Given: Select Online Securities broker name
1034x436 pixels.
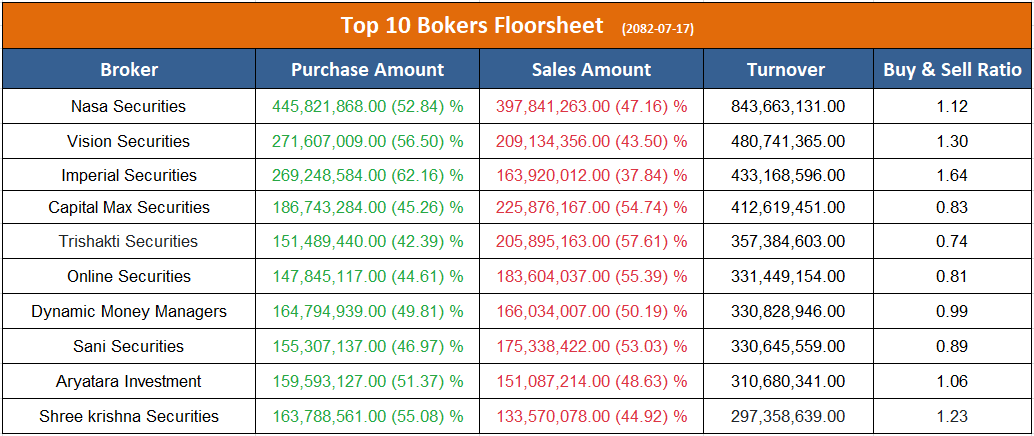Looking at the screenshot, I should (129, 276).
